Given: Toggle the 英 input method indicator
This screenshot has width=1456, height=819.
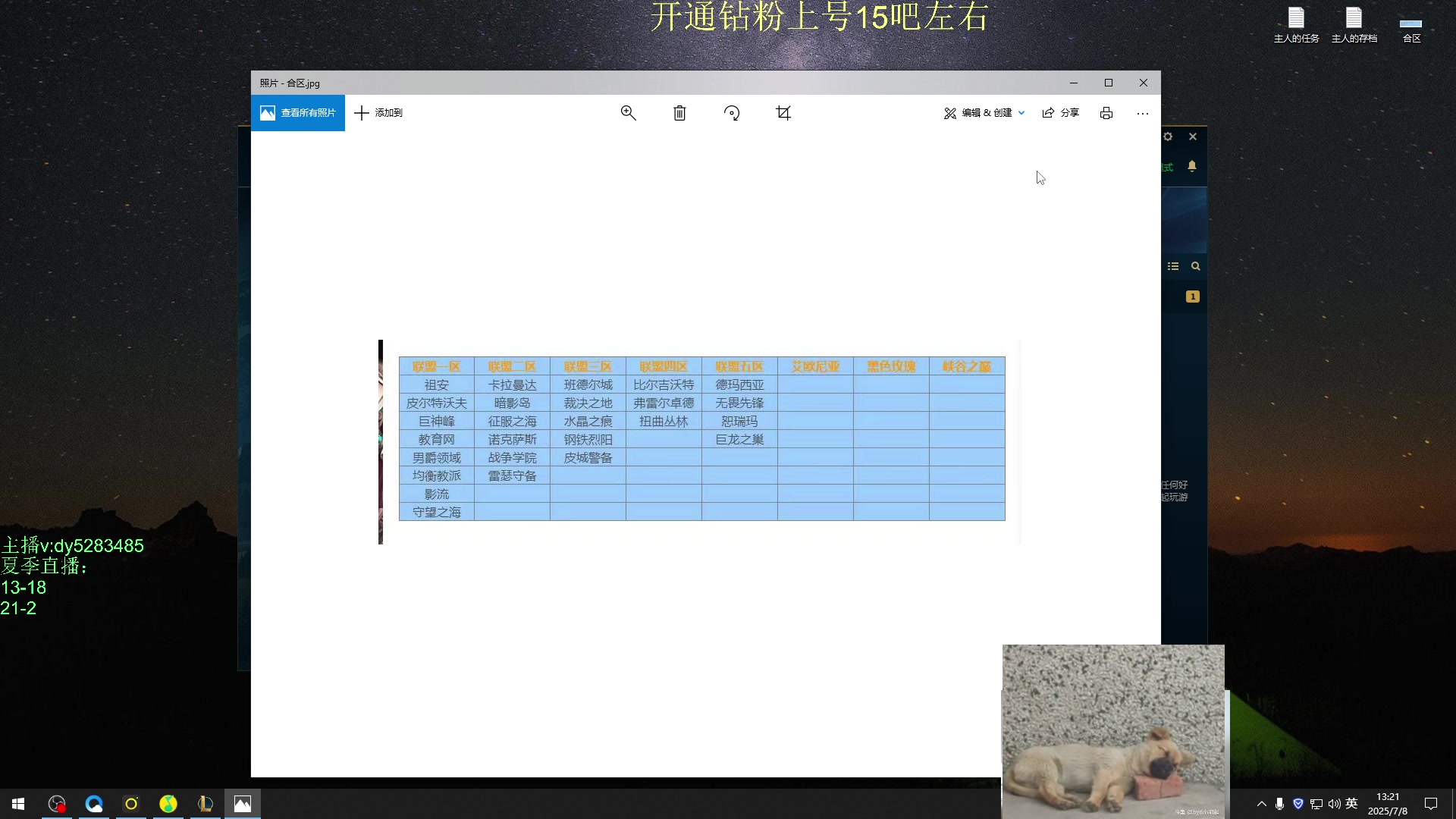Looking at the screenshot, I should pyautogui.click(x=1351, y=804).
